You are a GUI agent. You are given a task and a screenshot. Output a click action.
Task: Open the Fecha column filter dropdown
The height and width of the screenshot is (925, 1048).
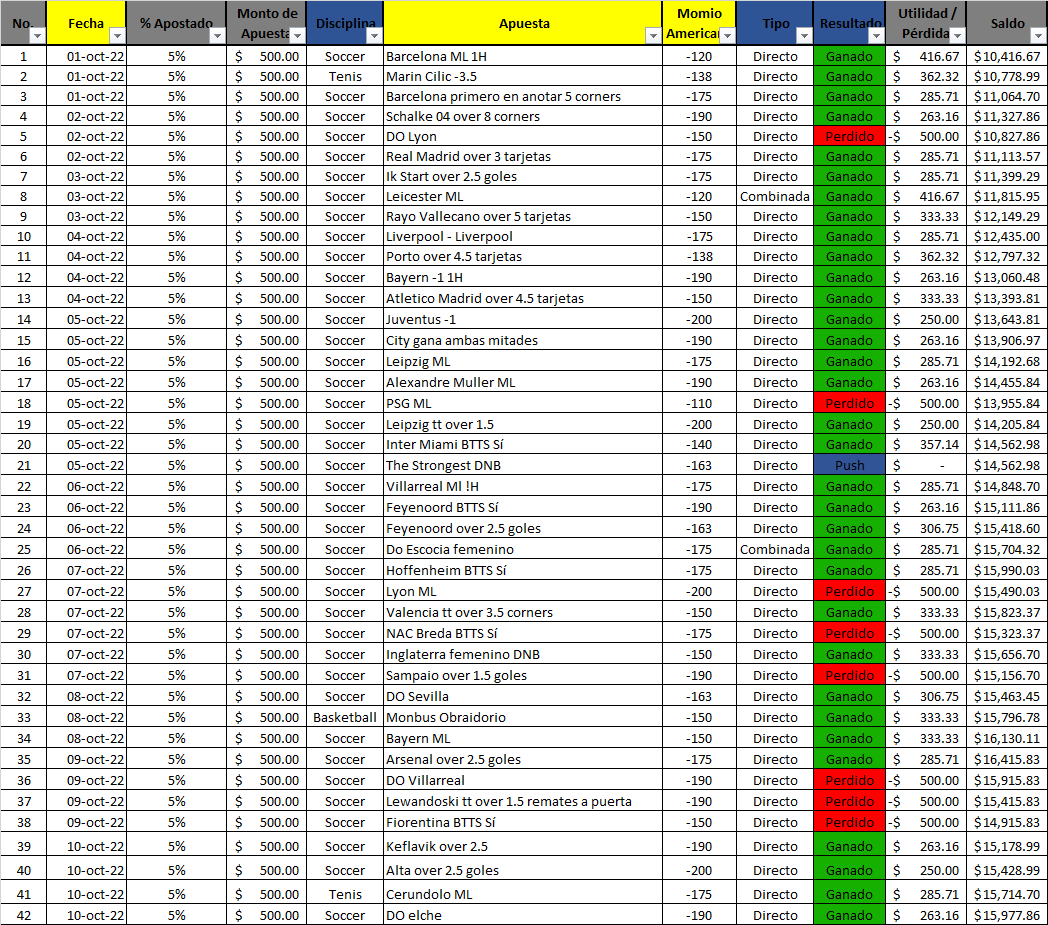click(117, 35)
